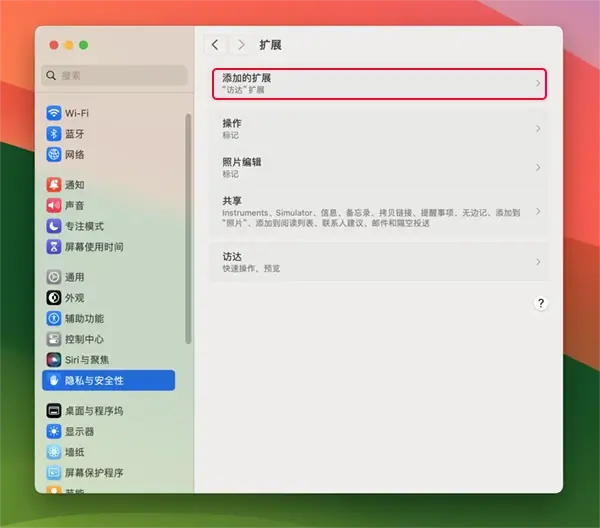Zoom window with the green button

click(83, 45)
